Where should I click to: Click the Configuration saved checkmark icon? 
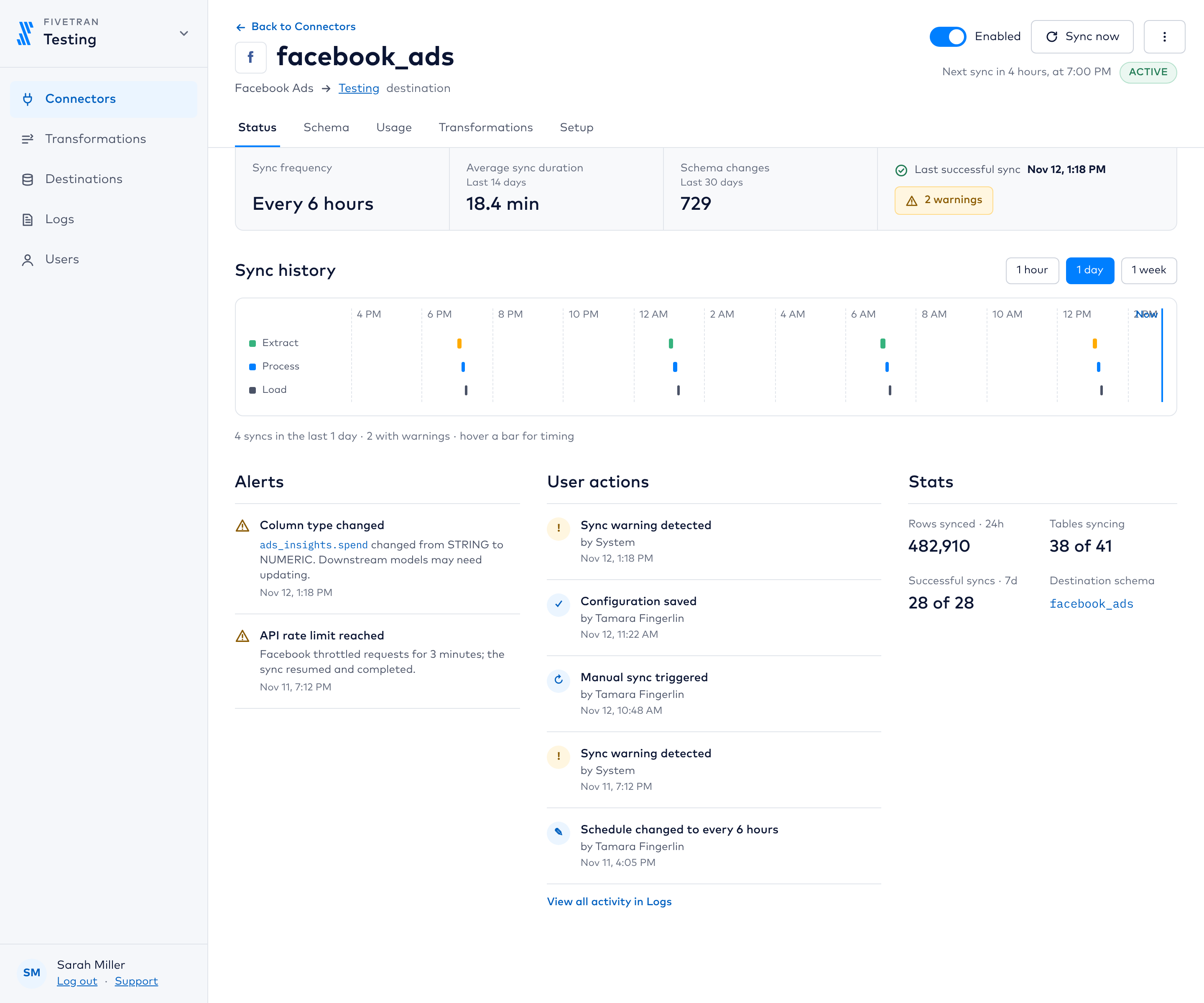coord(559,605)
